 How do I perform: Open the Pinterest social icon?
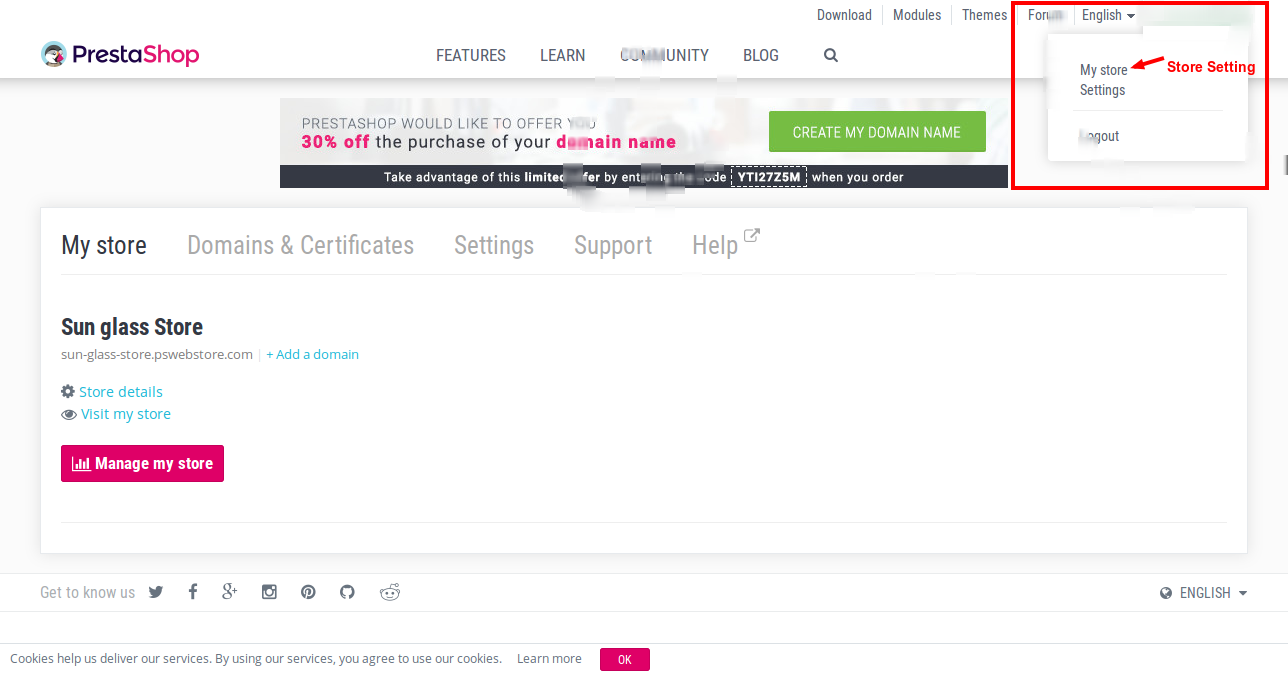308,592
